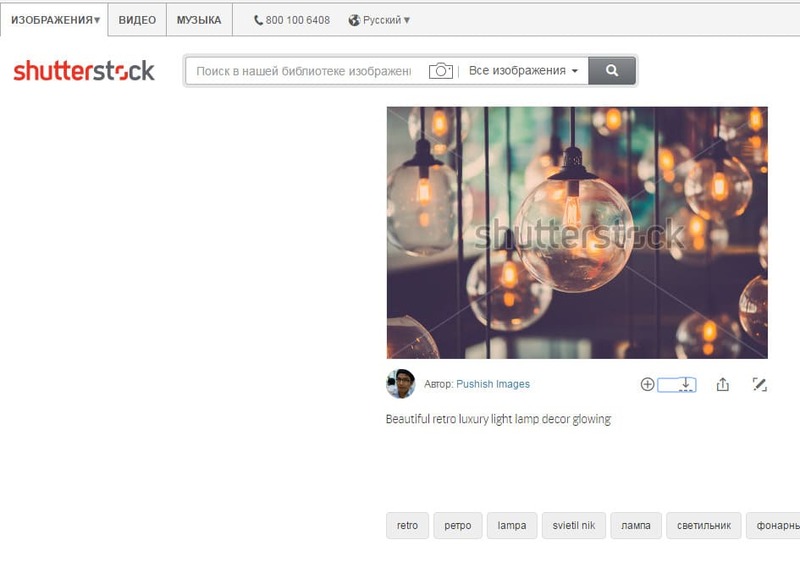Click the plus add-to-collection icon
Viewport: 800px width, 562px height.
click(x=647, y=385)
